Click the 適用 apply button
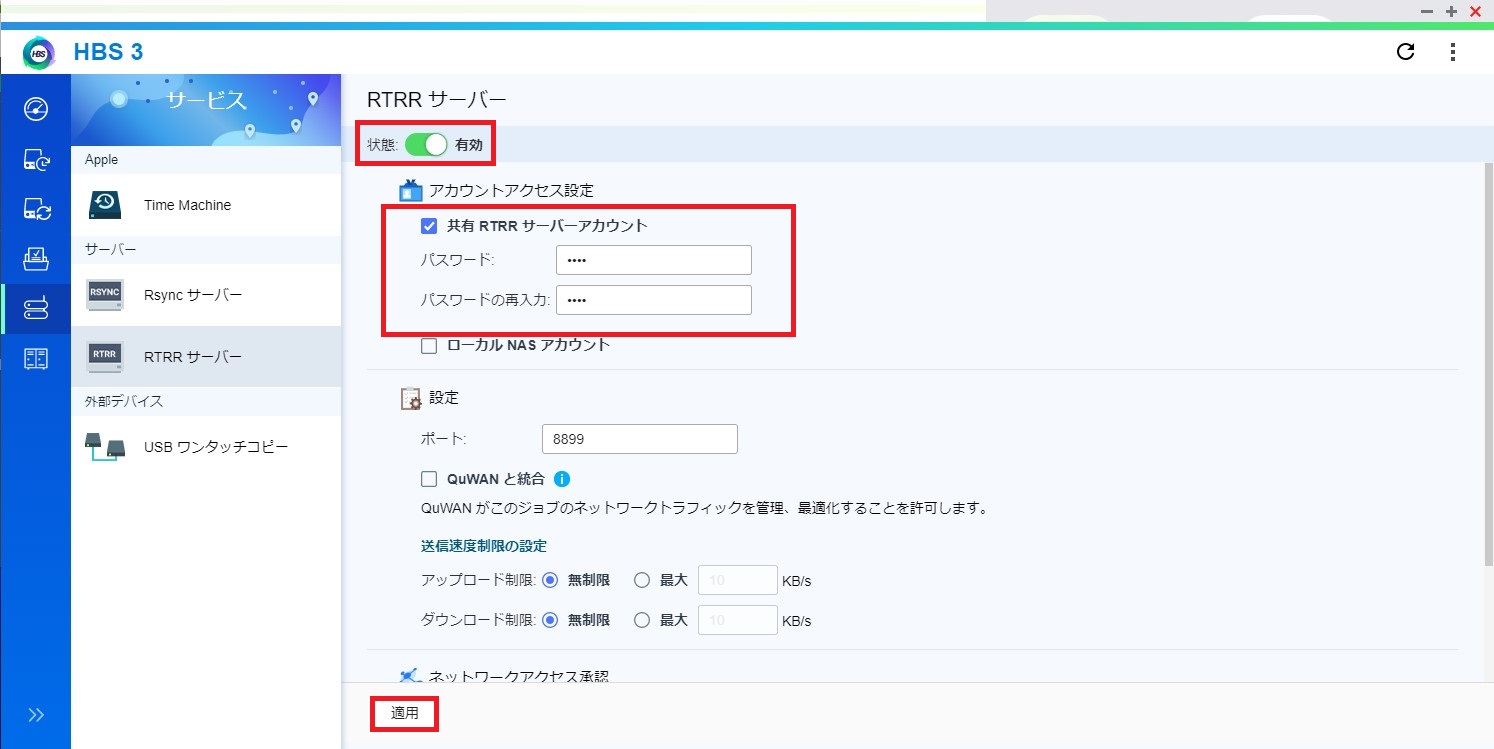Image resolution: width=1494 pixels, height=749 pixels. coord(405,714)
